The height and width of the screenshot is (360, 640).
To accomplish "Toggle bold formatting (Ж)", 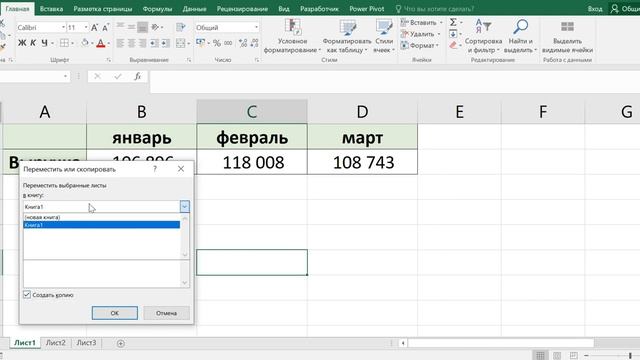I will tap(22, 43).
